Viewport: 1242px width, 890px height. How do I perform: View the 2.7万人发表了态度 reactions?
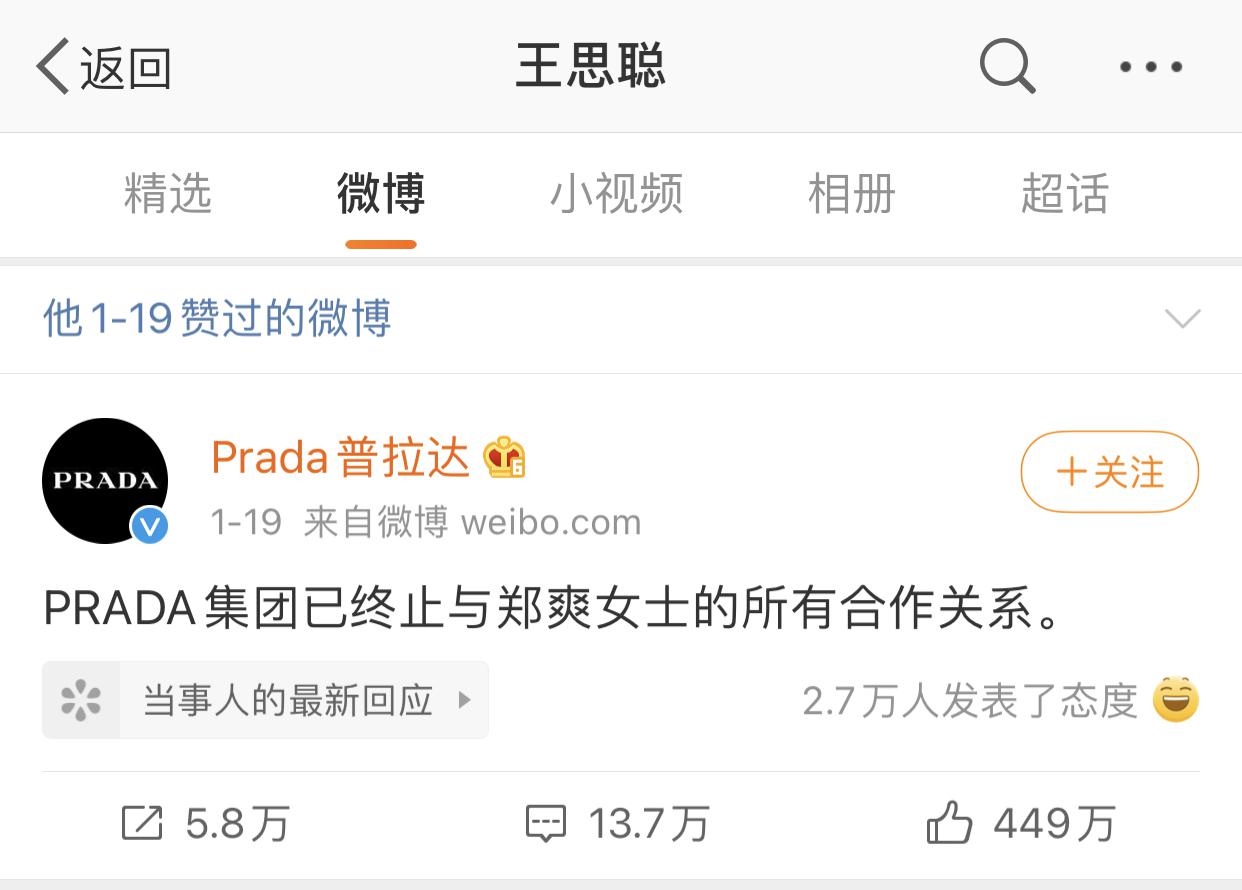pos(970,701)
